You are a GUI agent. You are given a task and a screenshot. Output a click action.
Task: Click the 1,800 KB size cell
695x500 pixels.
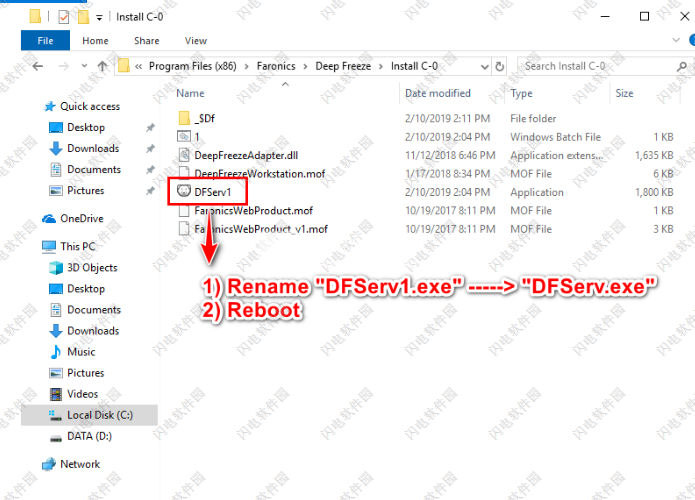click(654, 192)
